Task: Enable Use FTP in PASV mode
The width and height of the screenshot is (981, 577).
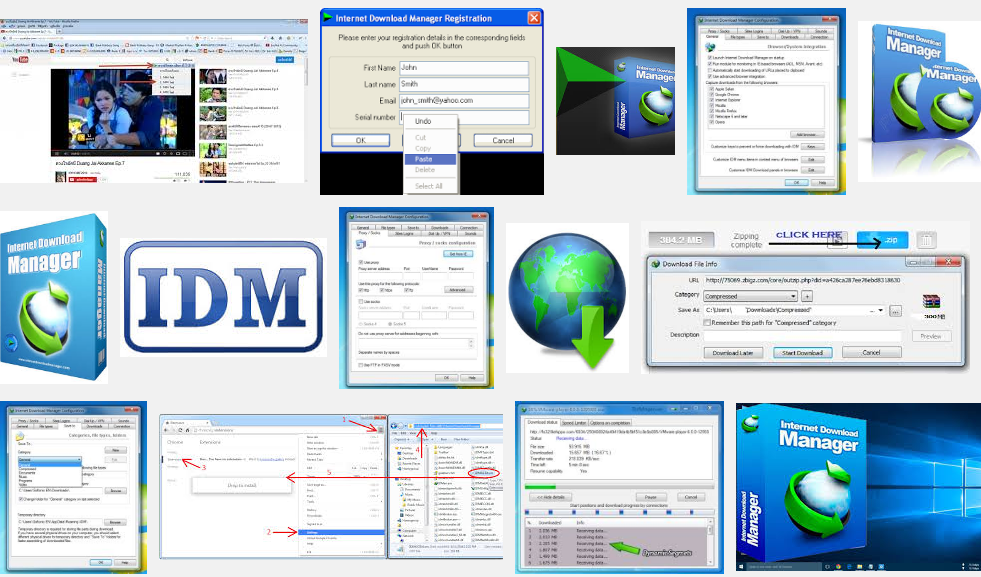Action: point(361,365)
